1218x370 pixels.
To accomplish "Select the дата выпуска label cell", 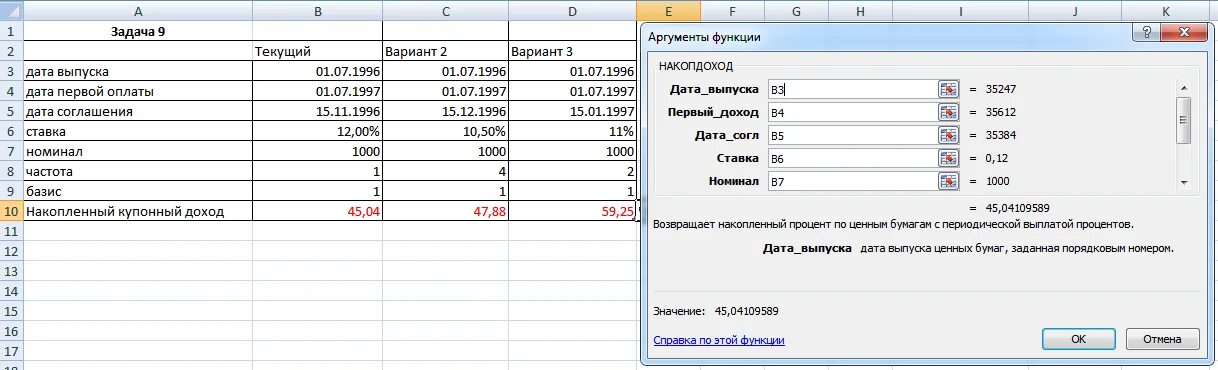I will (x=137, y=71).
